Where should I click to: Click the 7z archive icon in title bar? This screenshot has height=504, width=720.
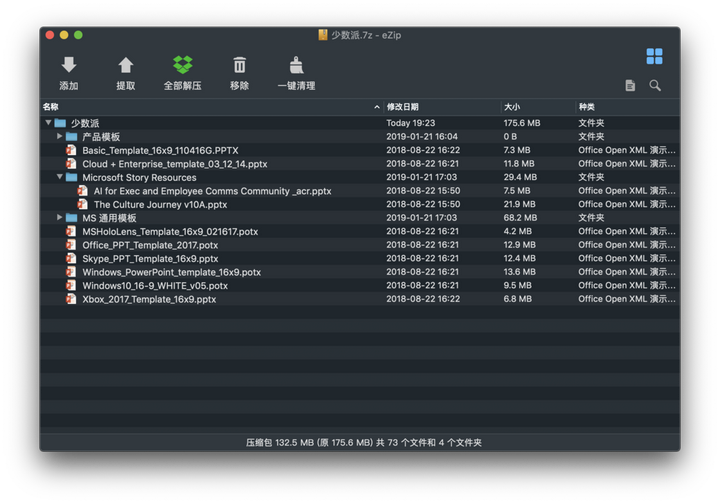point(323,35)
